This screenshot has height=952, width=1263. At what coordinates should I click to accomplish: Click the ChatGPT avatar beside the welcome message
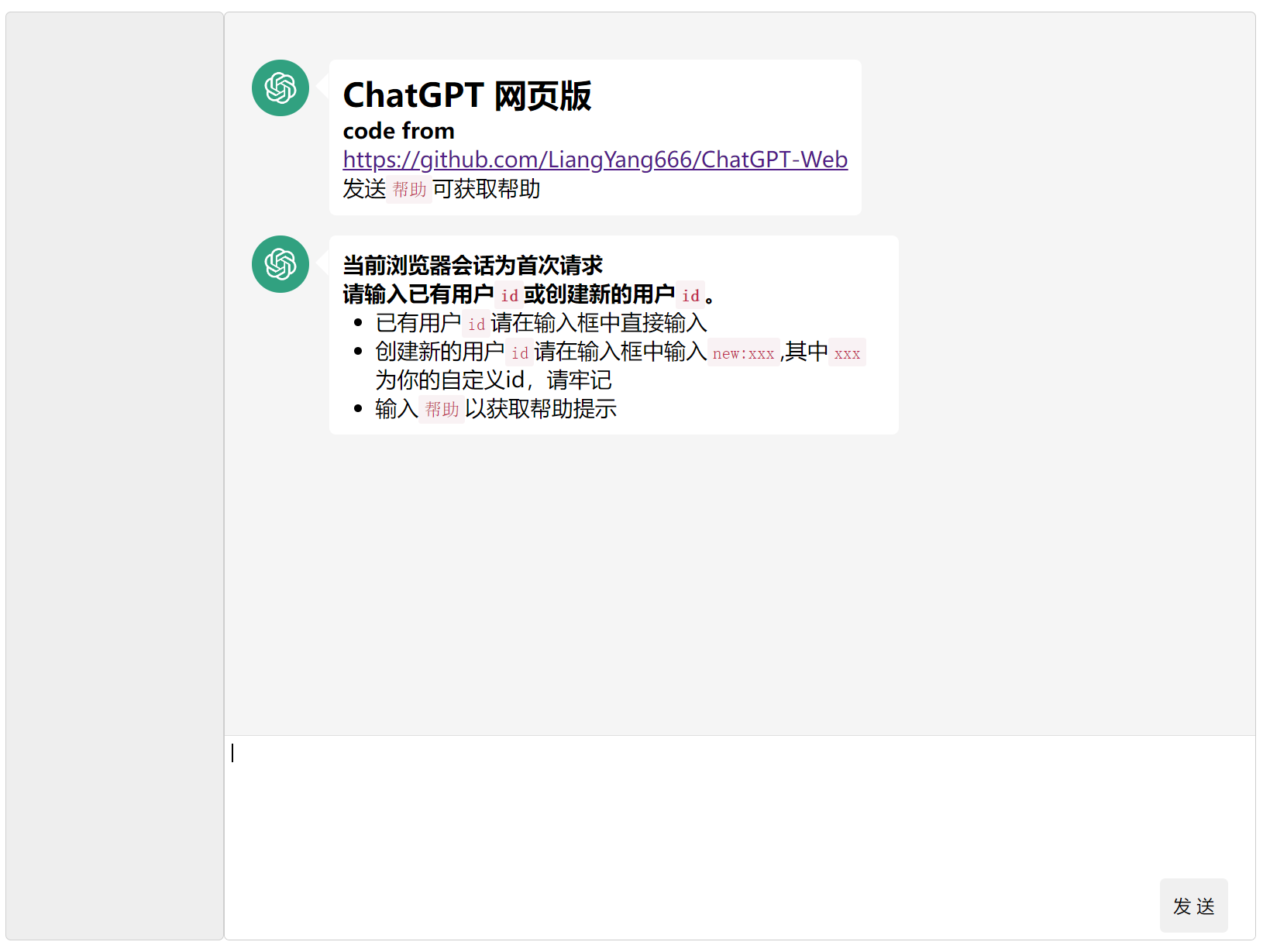pyautogui.click(x=280, y=88)
